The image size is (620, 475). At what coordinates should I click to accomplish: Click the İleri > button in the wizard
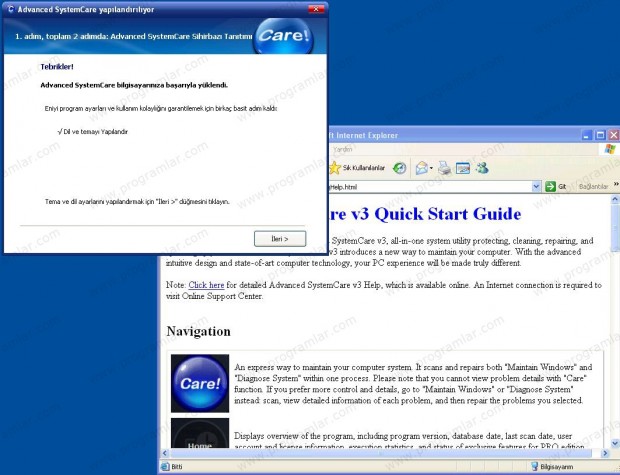click(x=280, y=239)
